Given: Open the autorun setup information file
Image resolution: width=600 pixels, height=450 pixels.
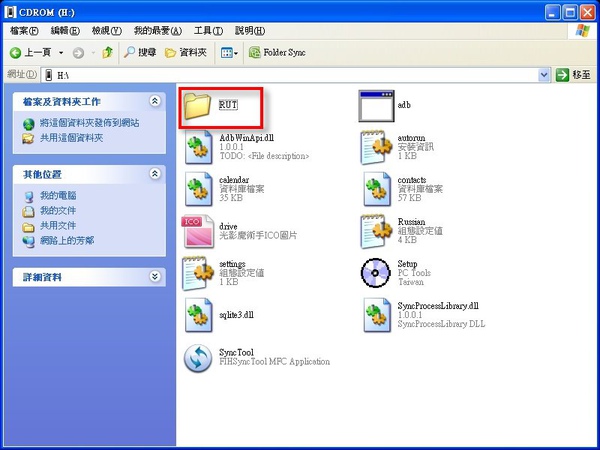Looking at the screenshot, I should tap(378, 147).
